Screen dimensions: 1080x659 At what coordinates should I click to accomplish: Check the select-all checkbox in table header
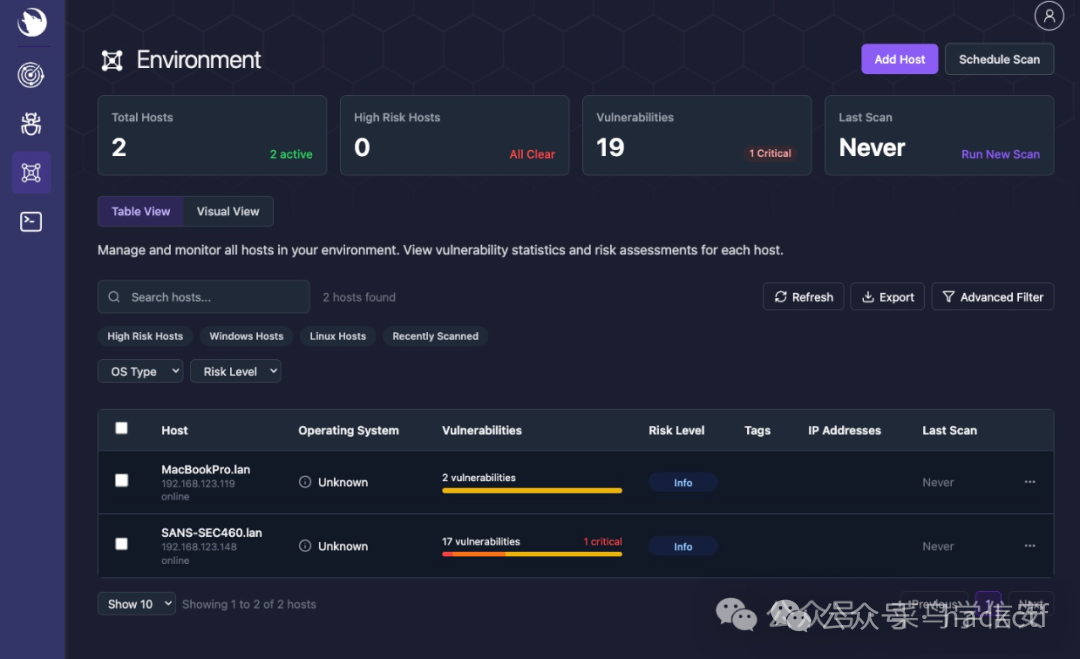(121, 427)
